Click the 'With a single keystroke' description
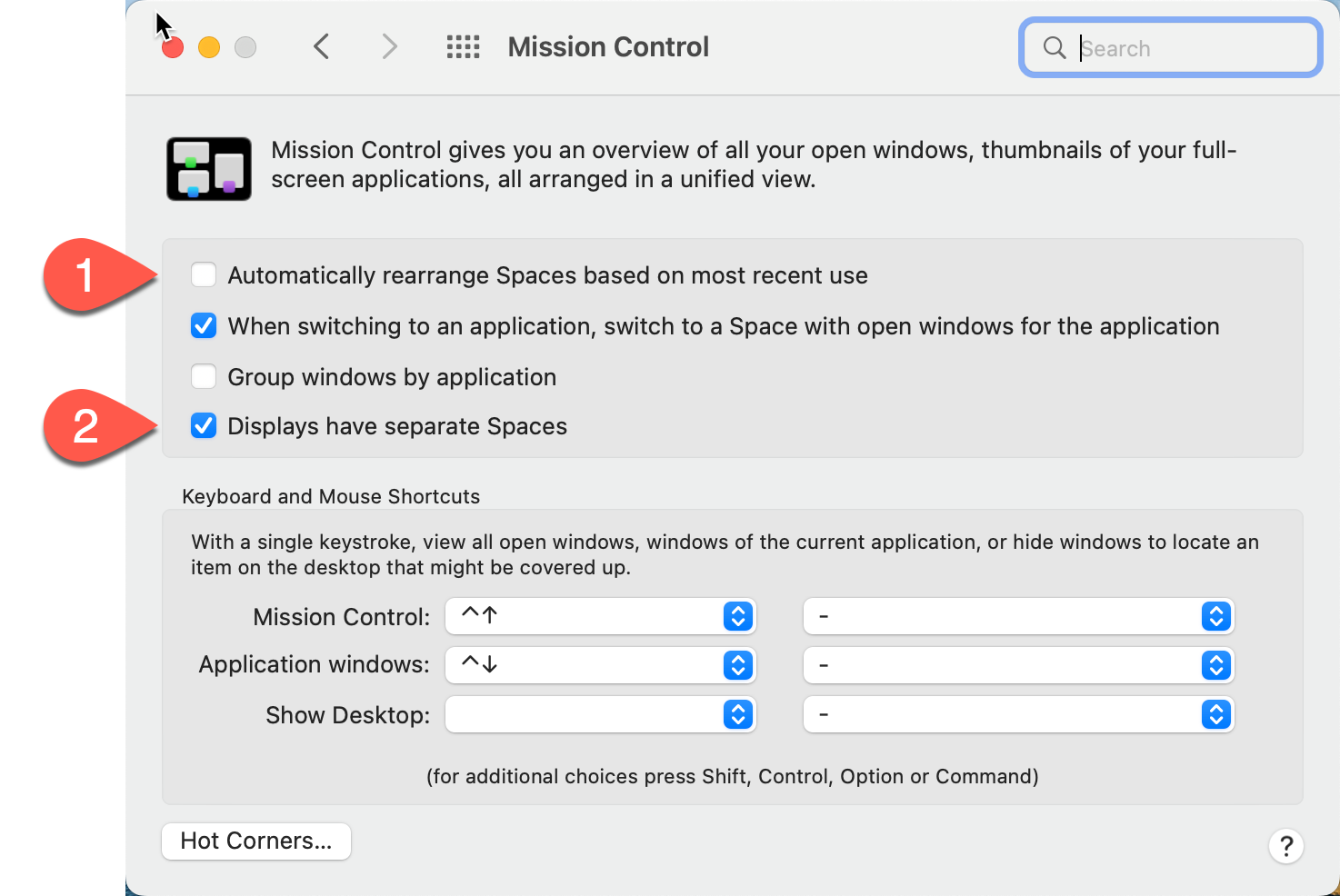 tap(725, 554)
